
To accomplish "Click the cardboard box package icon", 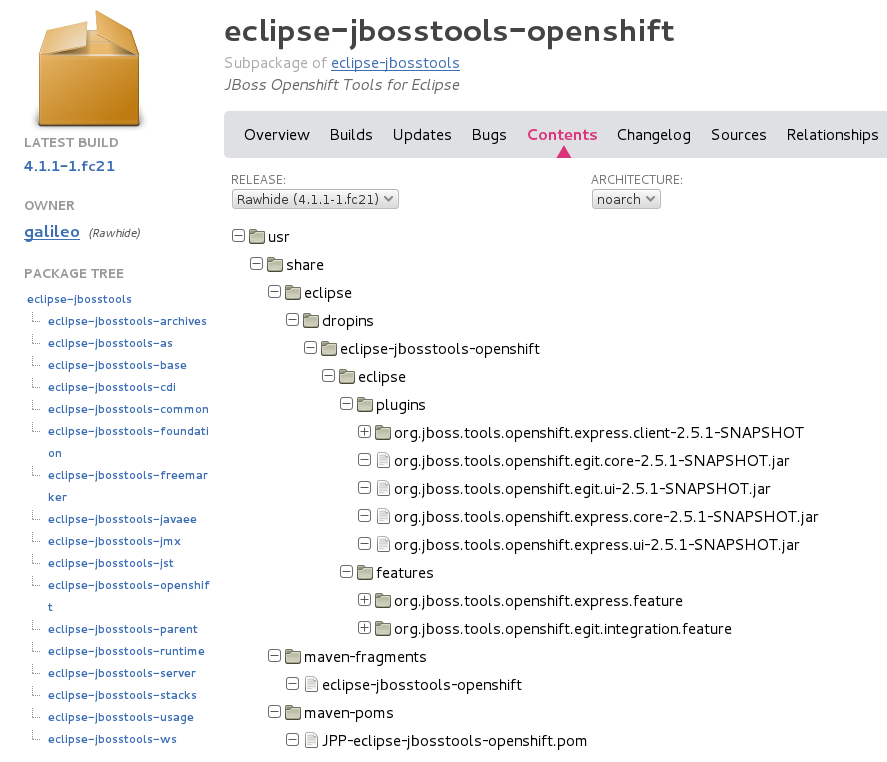I will pyautogui.click(x=89, y=68).
